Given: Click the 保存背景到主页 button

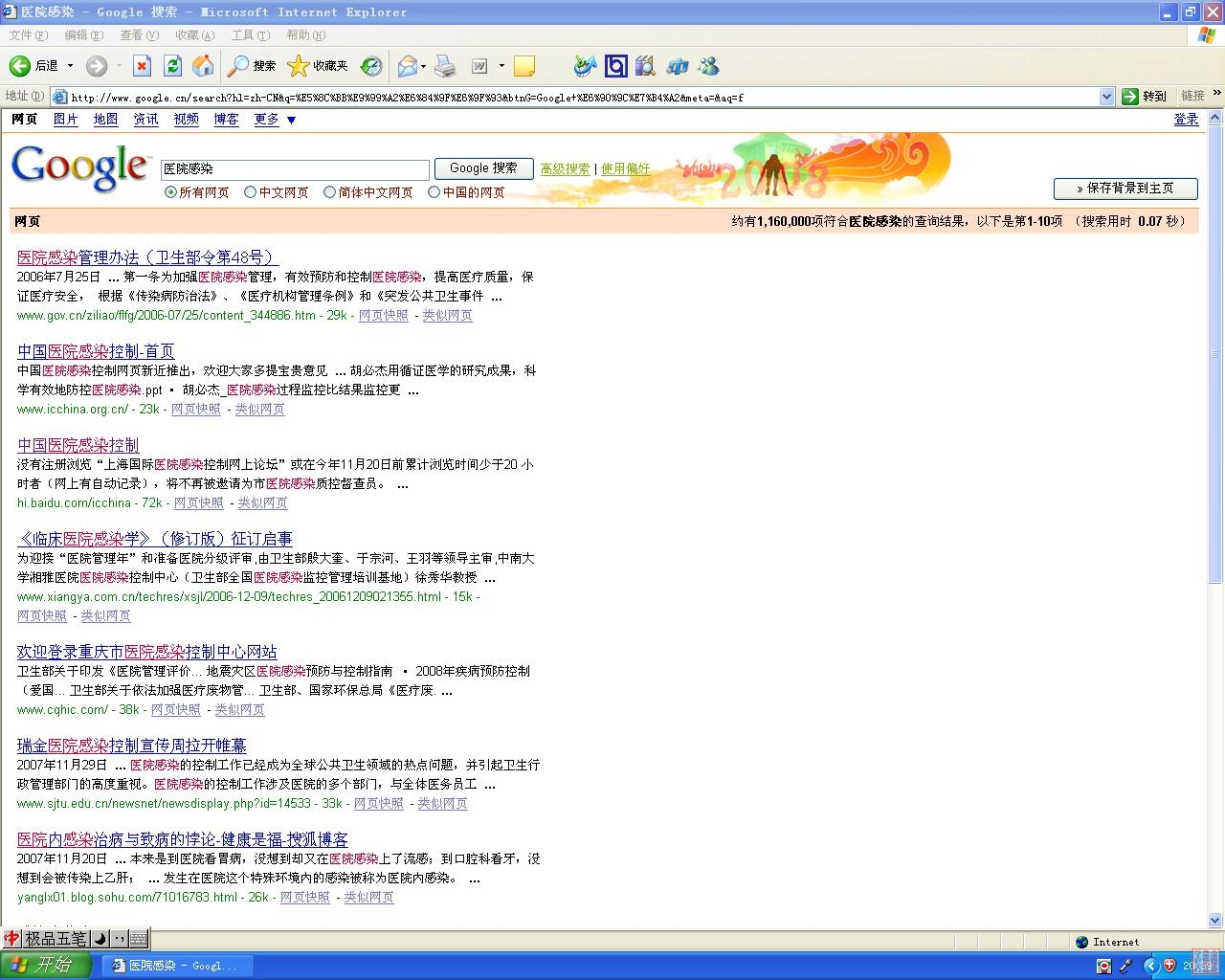Looking at the screenshot, I should 1125,189.
